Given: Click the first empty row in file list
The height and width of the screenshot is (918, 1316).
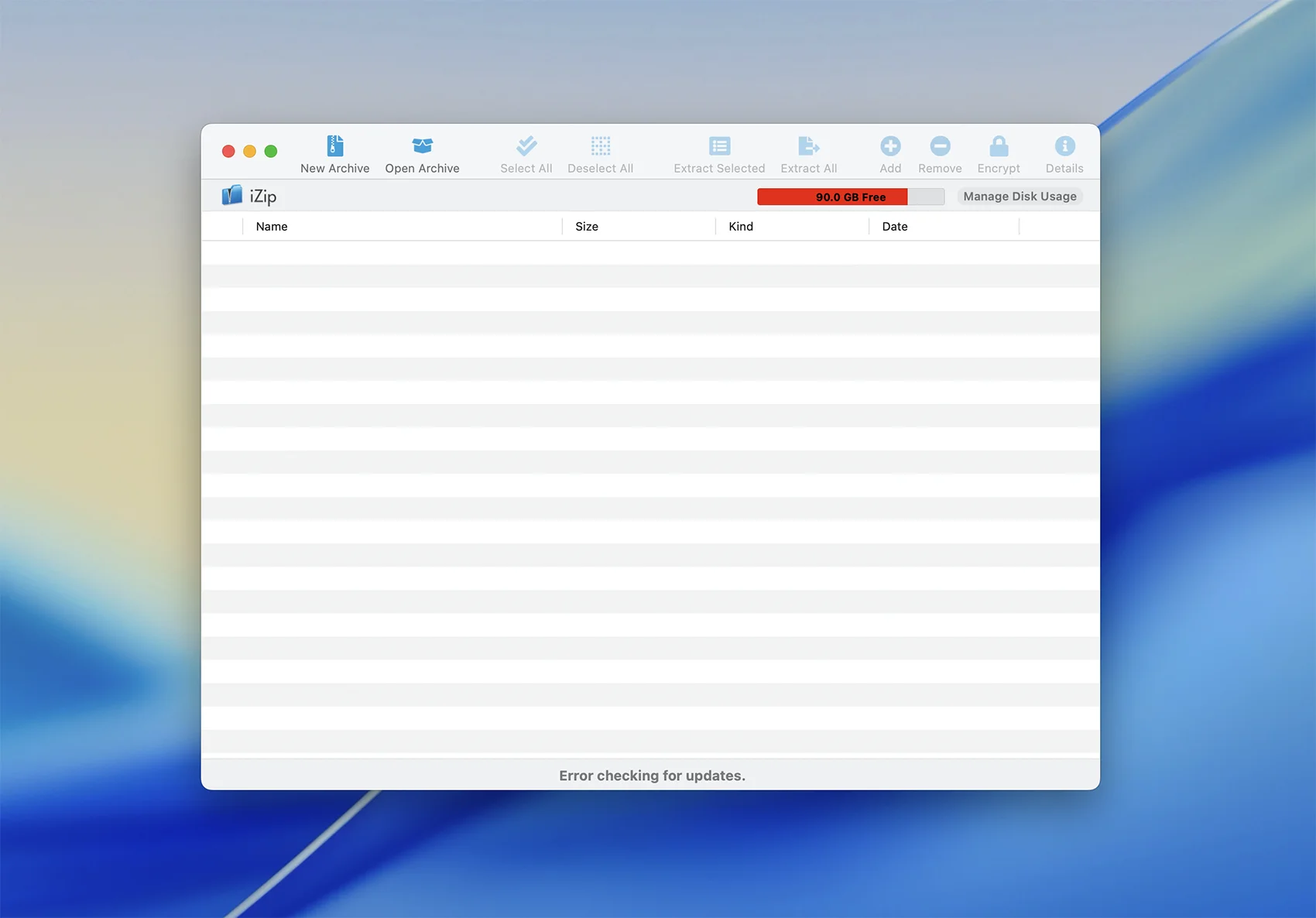Looking at the screenshot, I should pyautogui.click(x=650, y=253).
